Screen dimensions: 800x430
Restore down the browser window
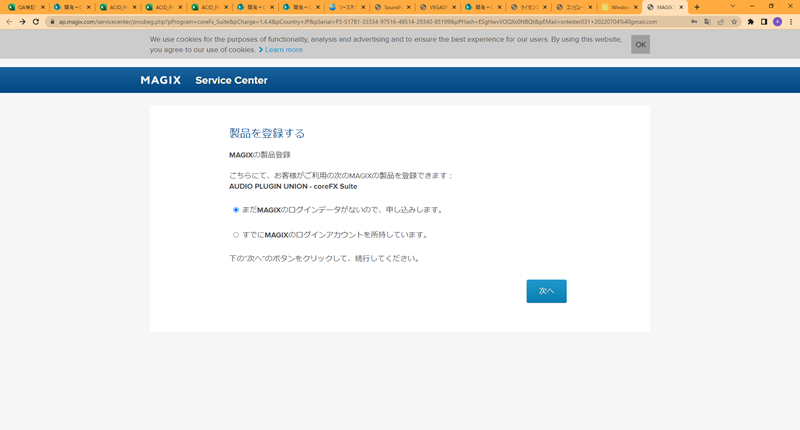(771, 7)
